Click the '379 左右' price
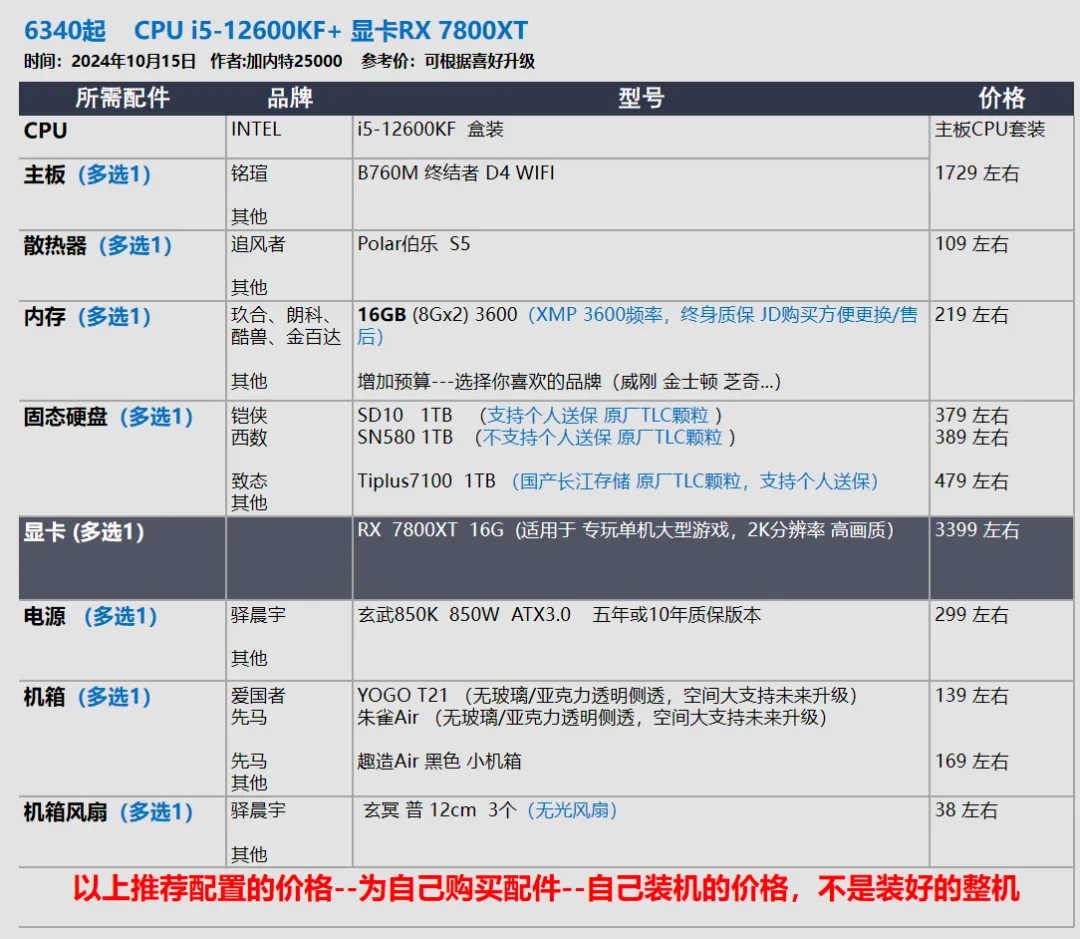Viewport: 1080px width, 939px height. pyautogui.click(x=971, y=415)
